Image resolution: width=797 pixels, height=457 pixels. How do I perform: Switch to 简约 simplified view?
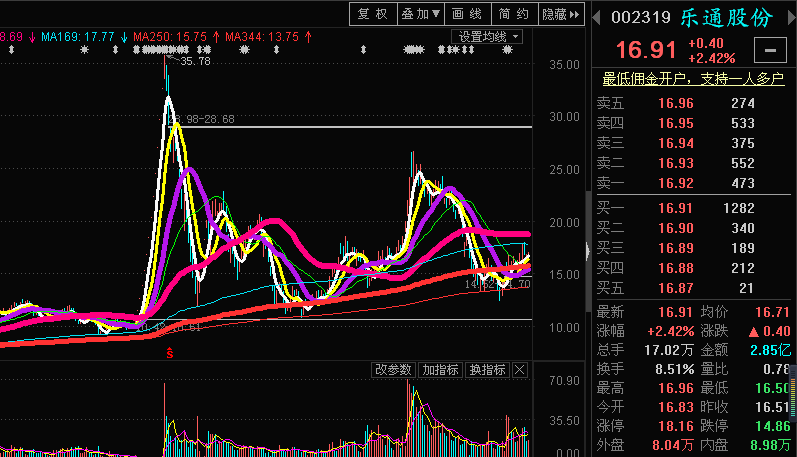[514, 14]
